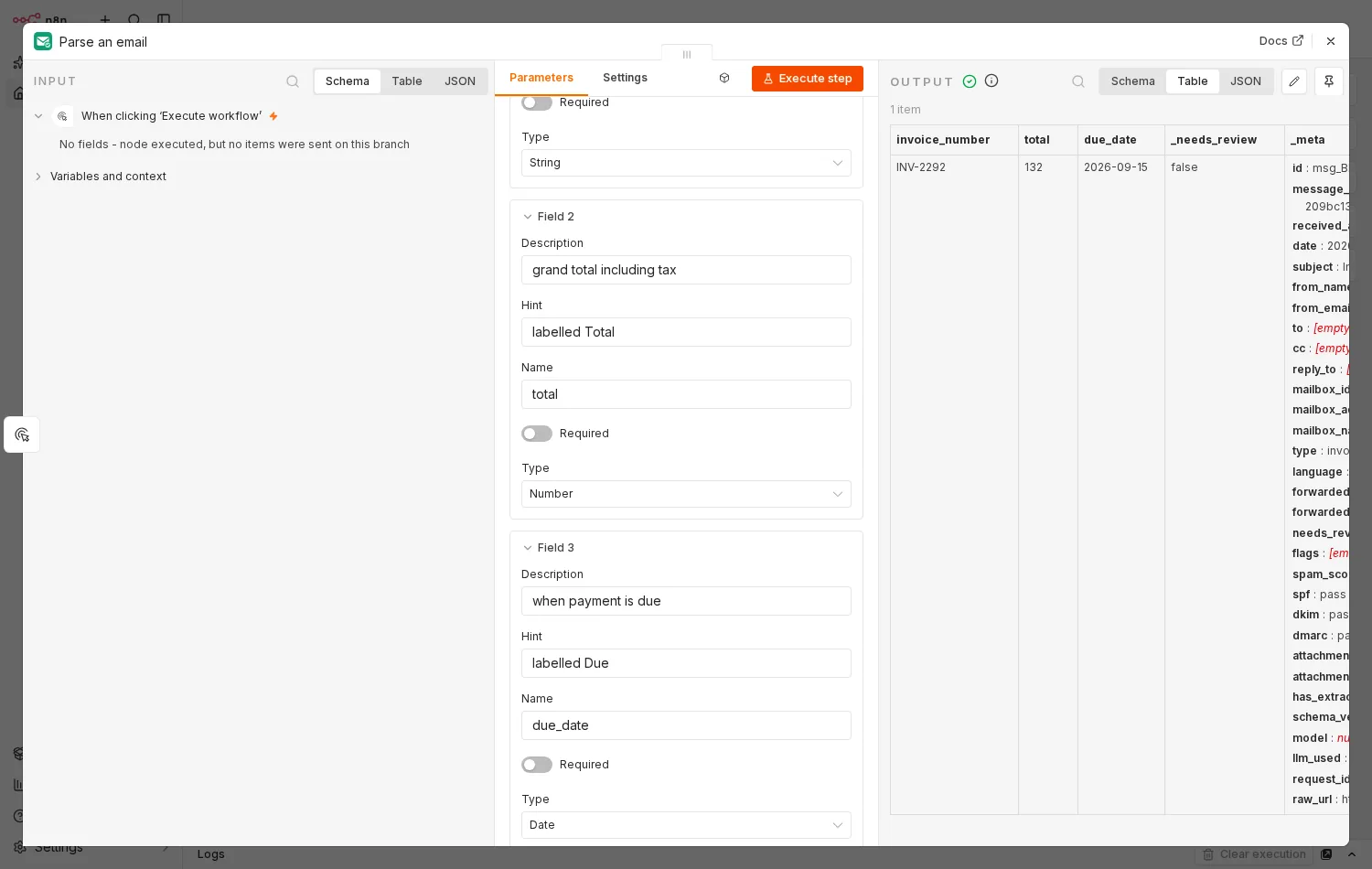Search the INPUT panel data
1372x869 pixels.
point(293,81)
